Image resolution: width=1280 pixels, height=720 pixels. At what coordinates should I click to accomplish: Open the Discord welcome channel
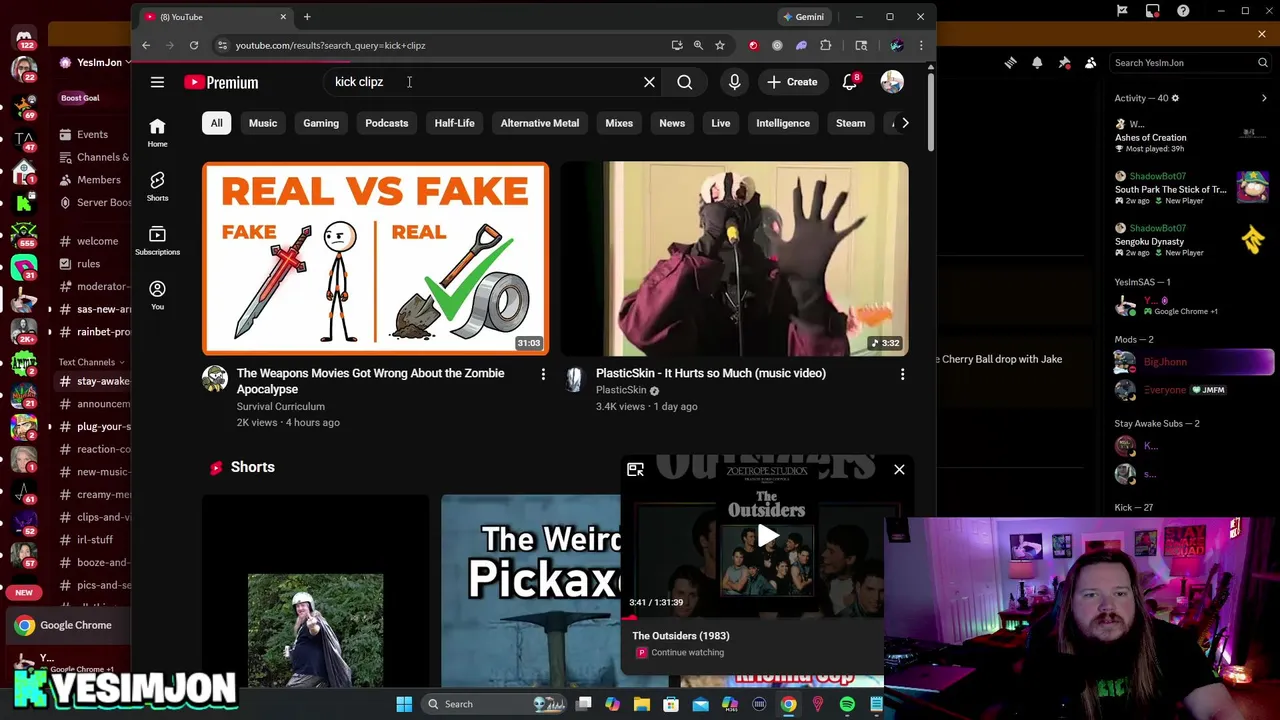point(97,241)
